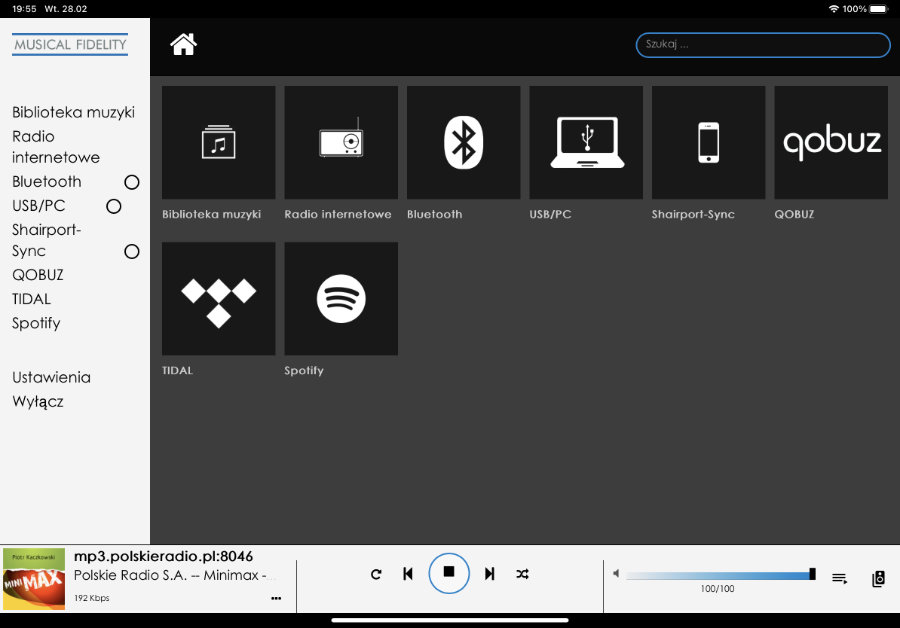Click the Polskie Radio S.A. Minimax subtitle
The width and height of the screenshot is (900, 628).
pos(174,575)
